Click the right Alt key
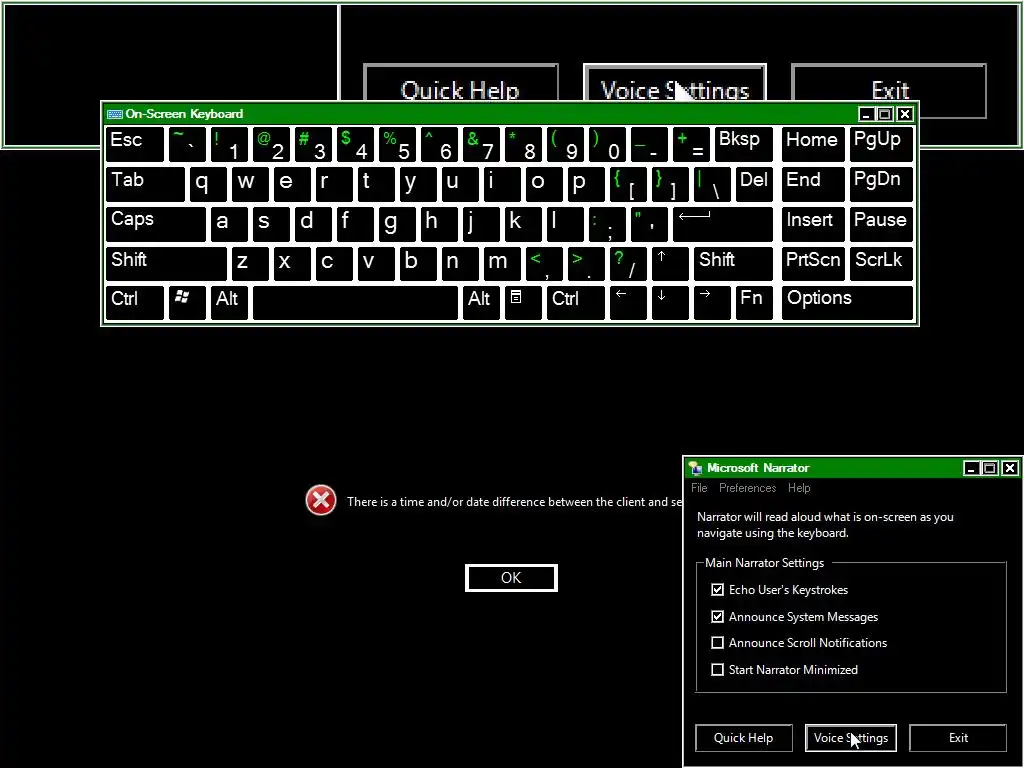The height and width of the screenshot is (768, 1024). pos(481,303)
